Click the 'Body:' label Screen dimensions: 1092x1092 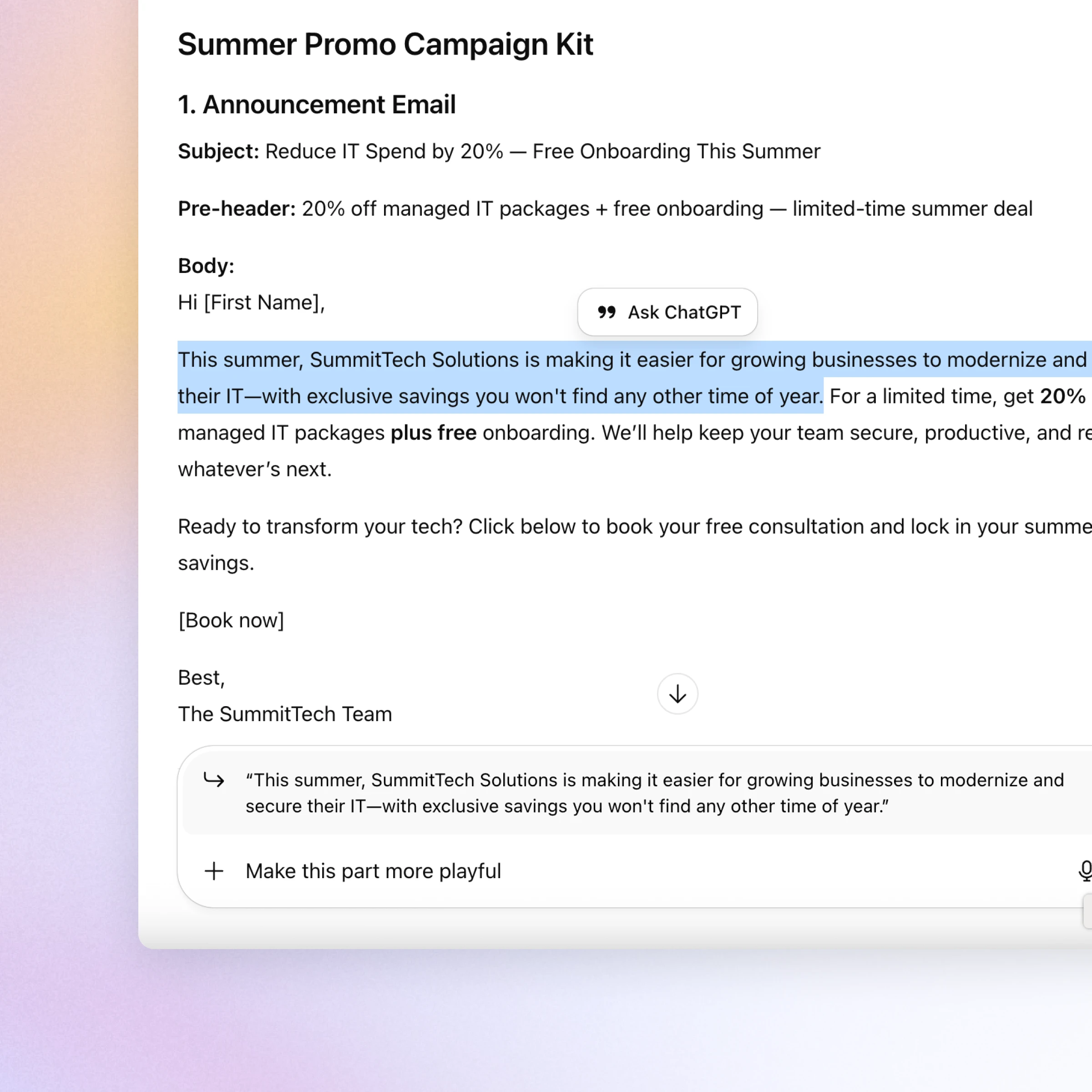click(x=206, y=266)
